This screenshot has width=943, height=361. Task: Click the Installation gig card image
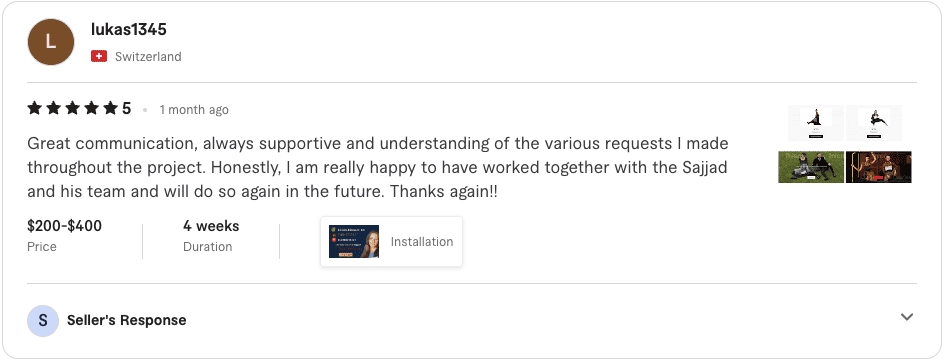(x=354, y=241)
